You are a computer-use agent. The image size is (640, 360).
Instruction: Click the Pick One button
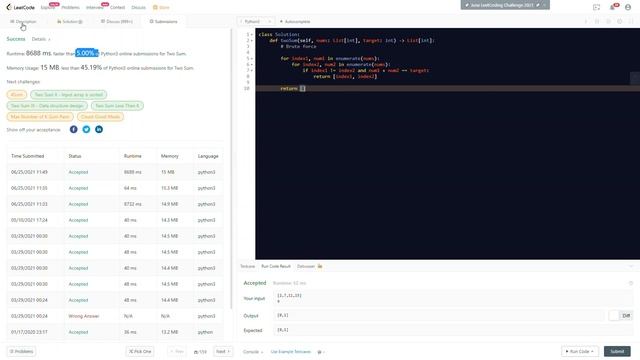point(140,351)
